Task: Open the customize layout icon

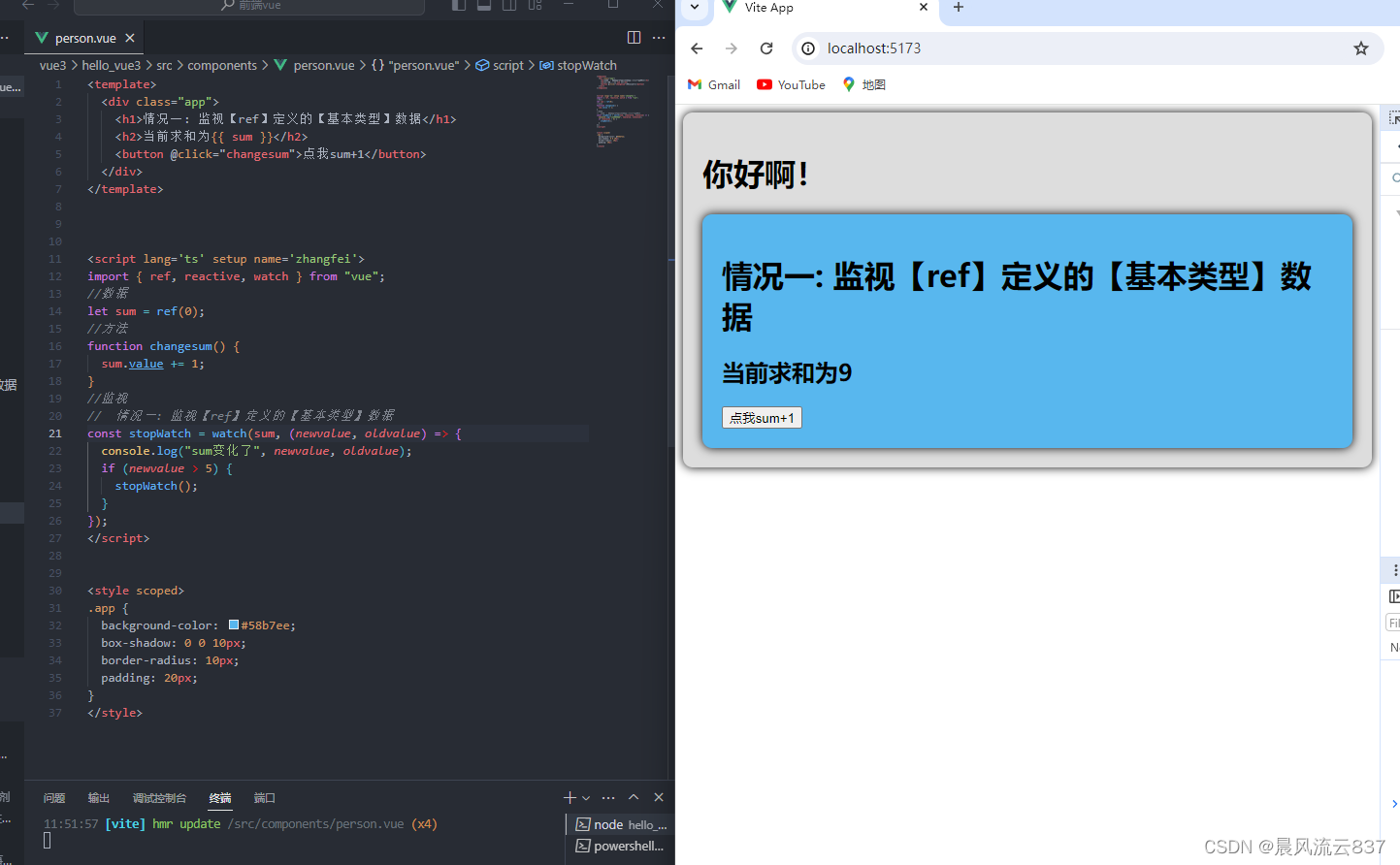Action: click(535, 5)
